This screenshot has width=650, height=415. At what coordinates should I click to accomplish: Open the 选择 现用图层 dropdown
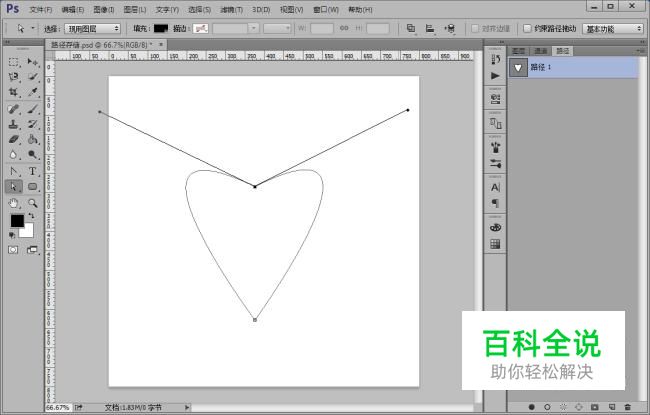click(92, 29)
